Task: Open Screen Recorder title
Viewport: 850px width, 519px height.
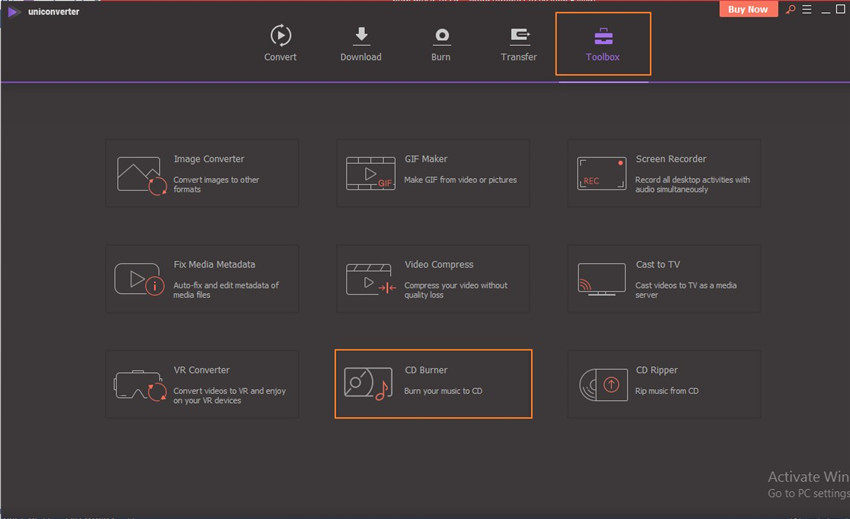Action: point(671,159)
